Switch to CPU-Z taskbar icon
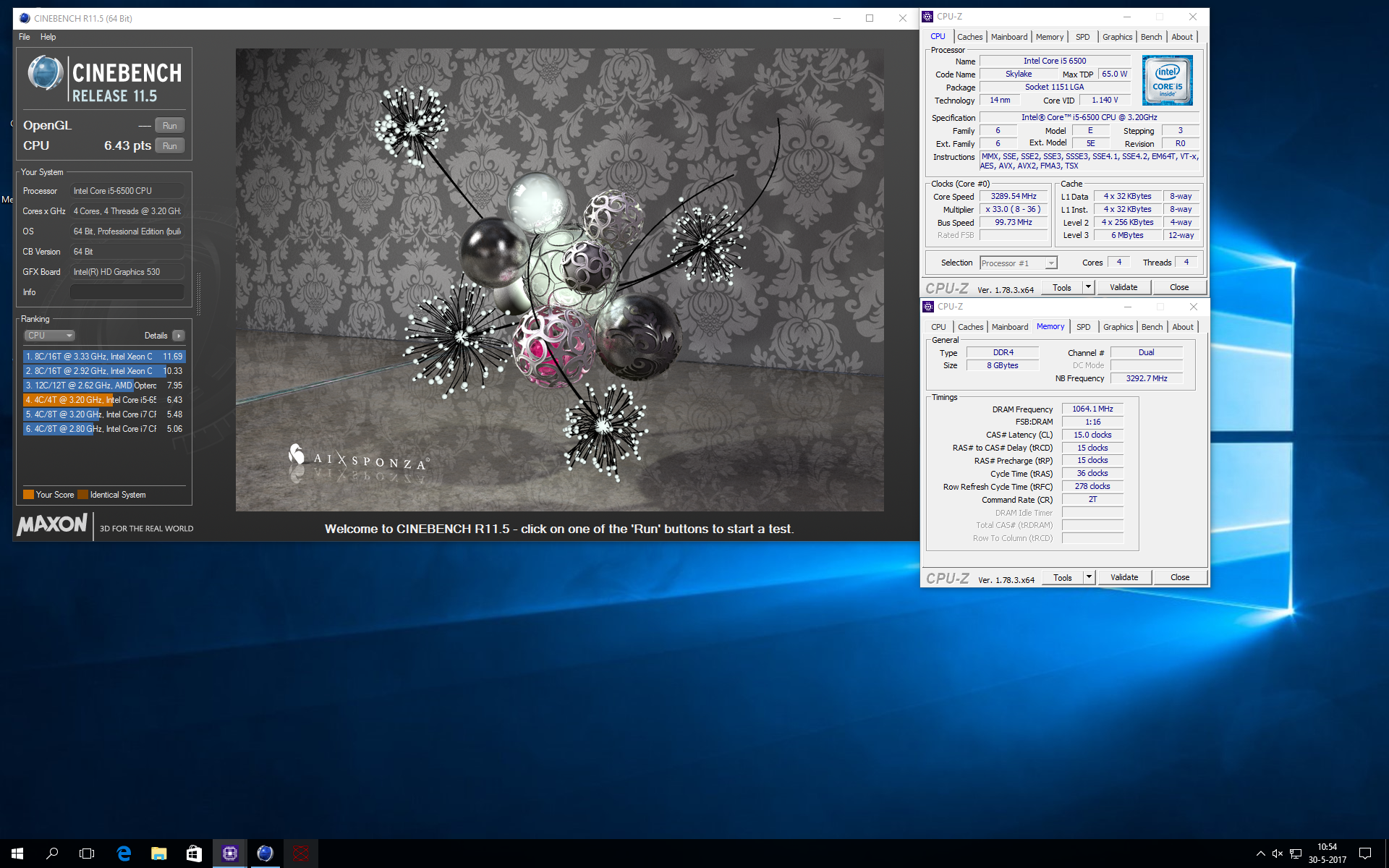Screen dimensions: 1389x868 (229, 854)
